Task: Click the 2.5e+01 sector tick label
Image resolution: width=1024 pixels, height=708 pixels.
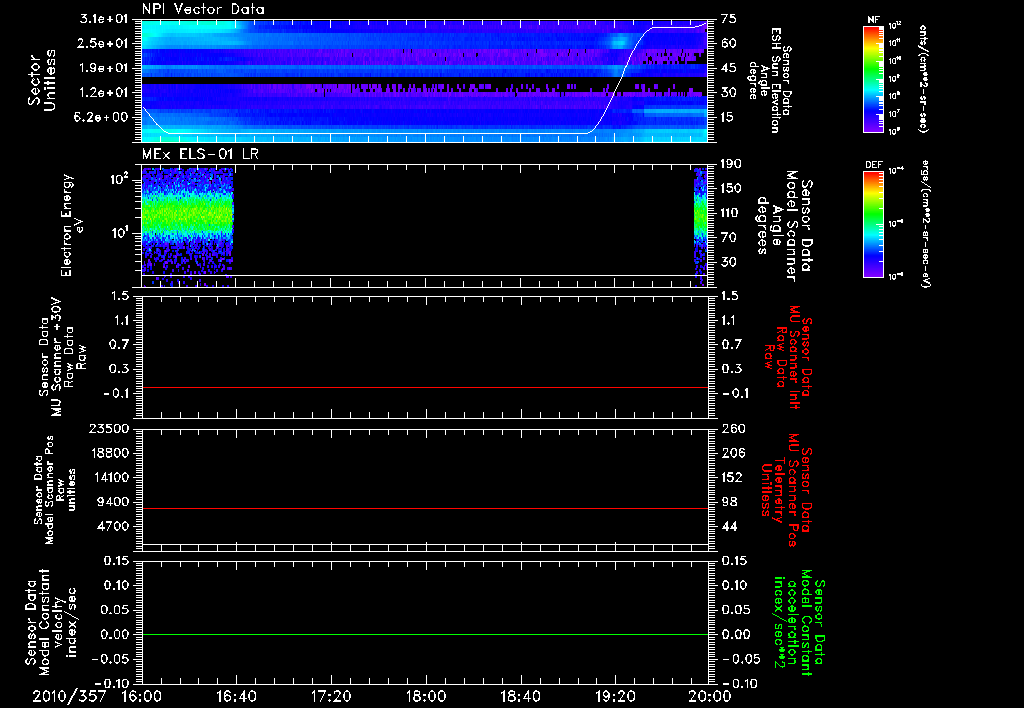Action: coord(104,43)
